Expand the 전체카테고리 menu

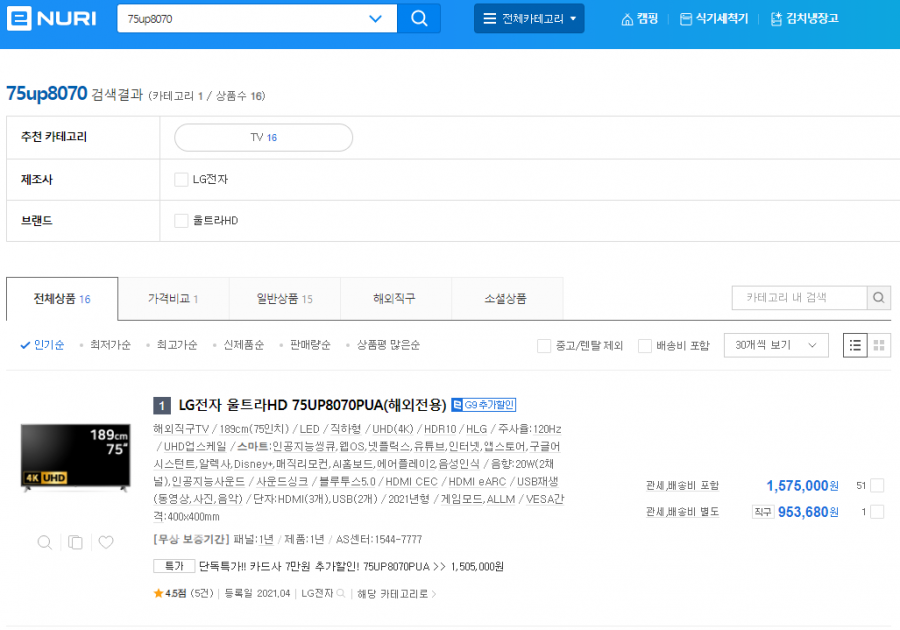click(x=529, y=18)
